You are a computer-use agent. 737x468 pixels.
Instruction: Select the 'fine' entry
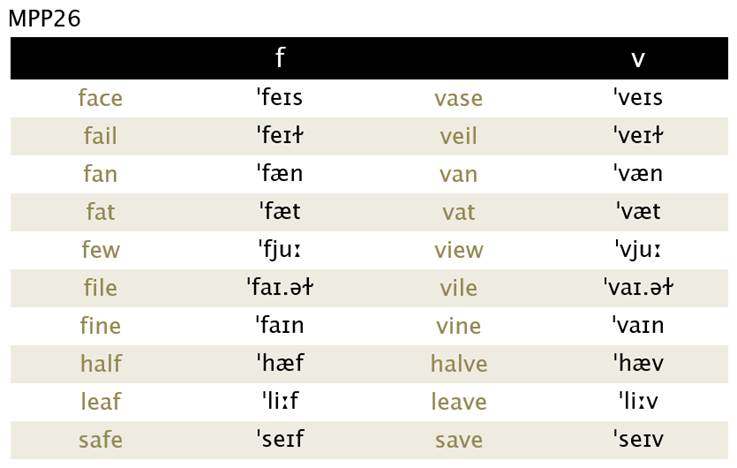tap(100, 326)
